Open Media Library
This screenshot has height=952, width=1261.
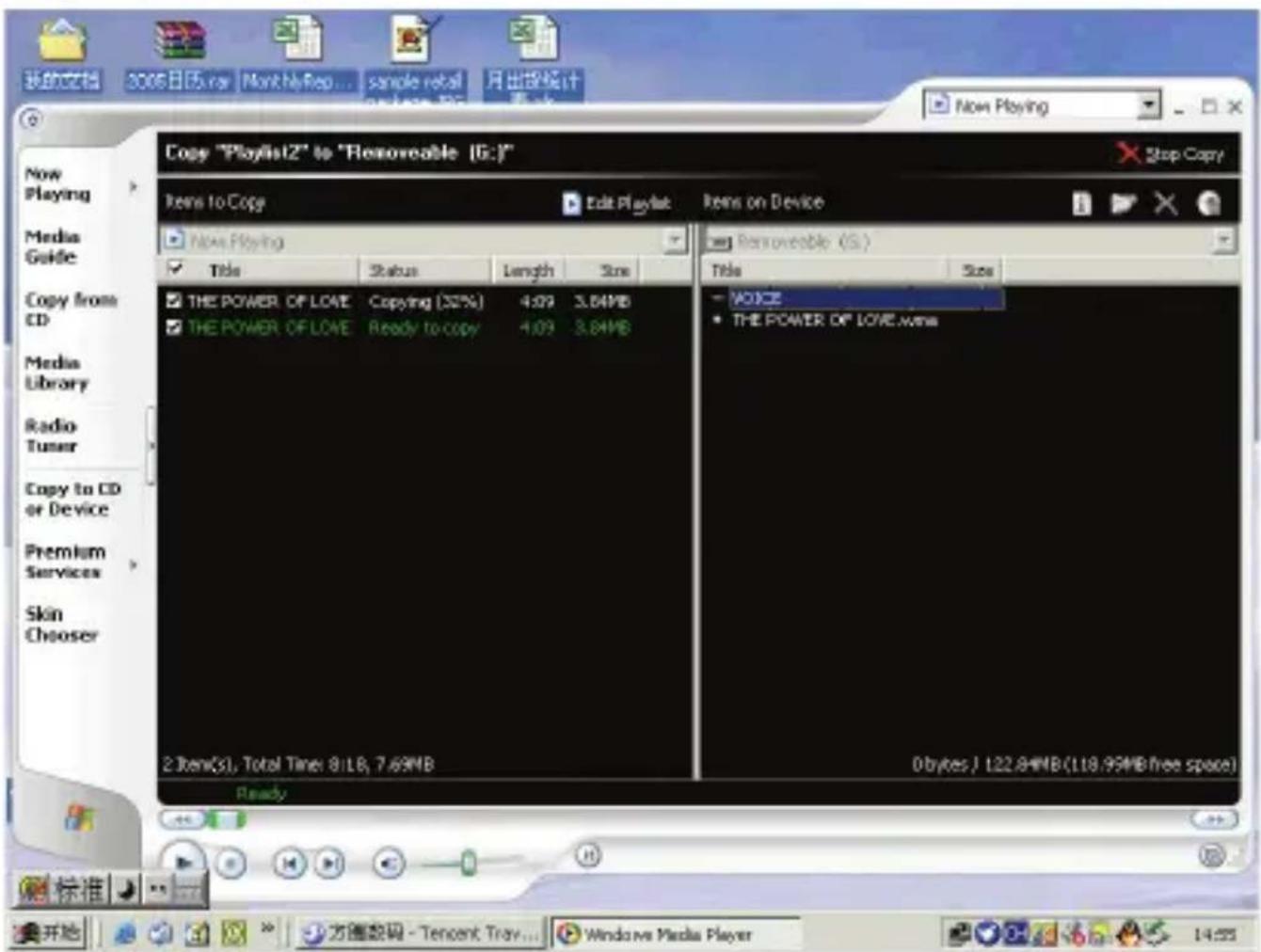56,373
